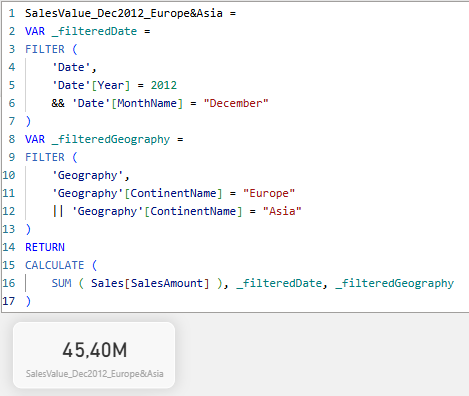The image size is (469, 396).
Task: Click the _filteredDate variable on line 2
Action: (x=94, y=31)
